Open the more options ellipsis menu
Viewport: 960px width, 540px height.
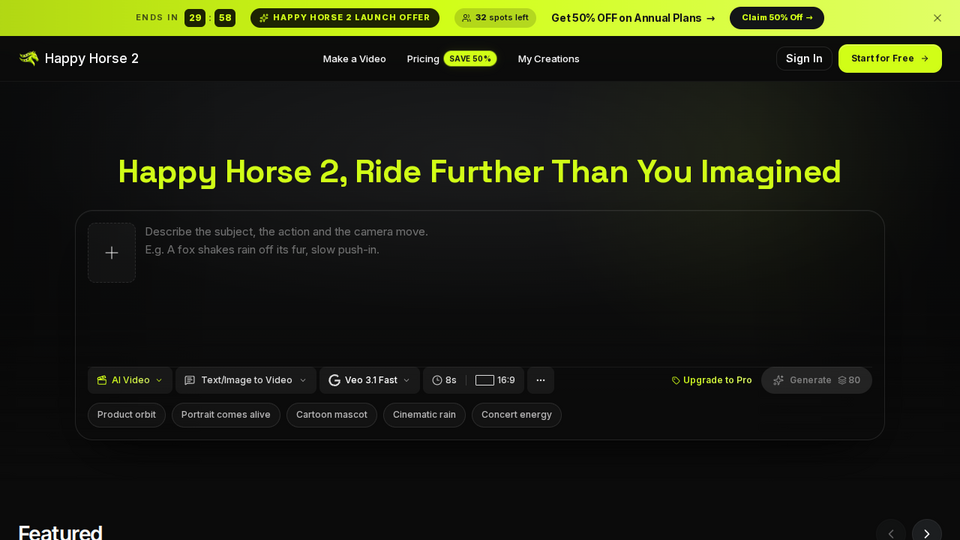(541, 380)
